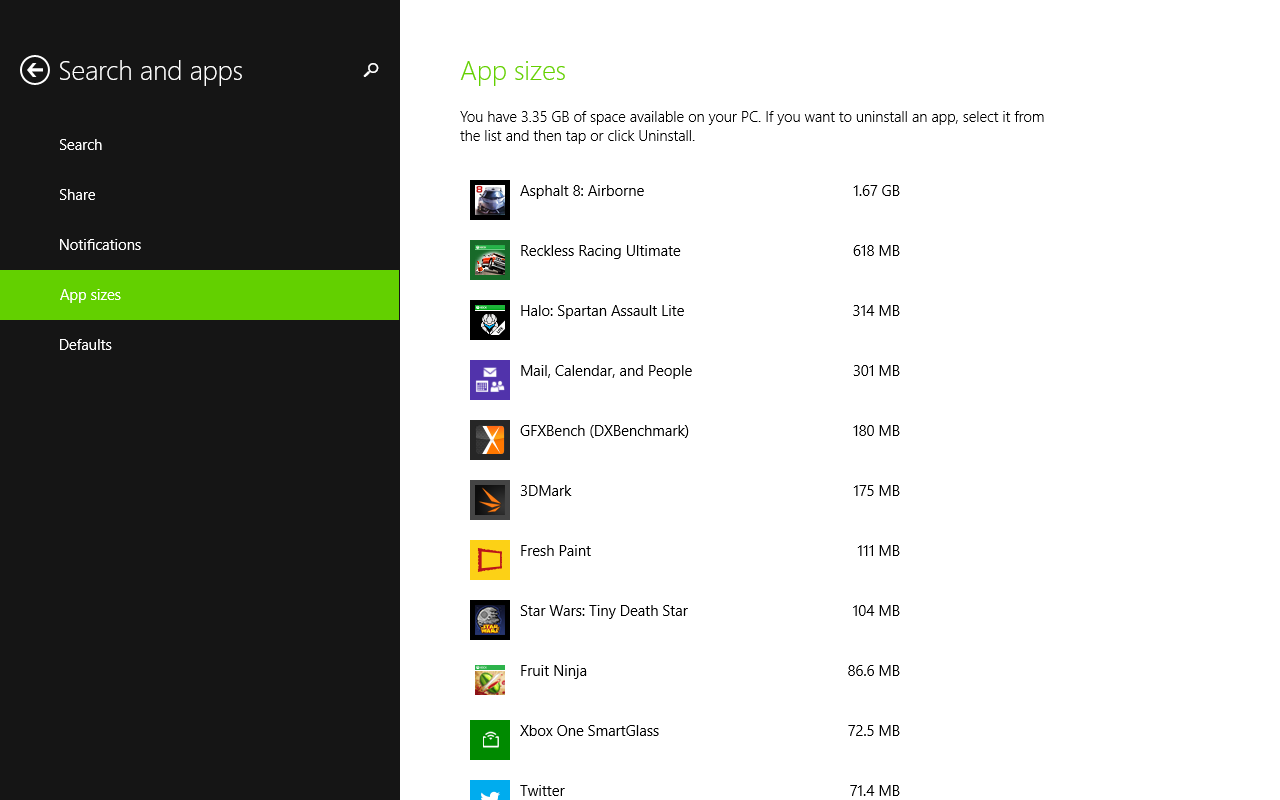Open the Defaults settings page
This screenshot has height=800, width=1280.
click(200, 345)
